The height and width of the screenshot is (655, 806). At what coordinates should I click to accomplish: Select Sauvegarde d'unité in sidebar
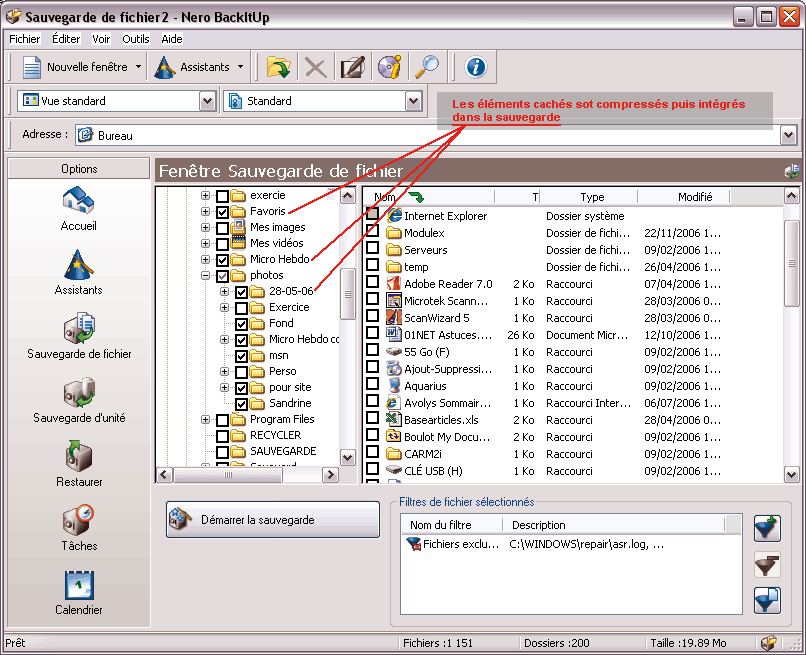pos(79,400)
